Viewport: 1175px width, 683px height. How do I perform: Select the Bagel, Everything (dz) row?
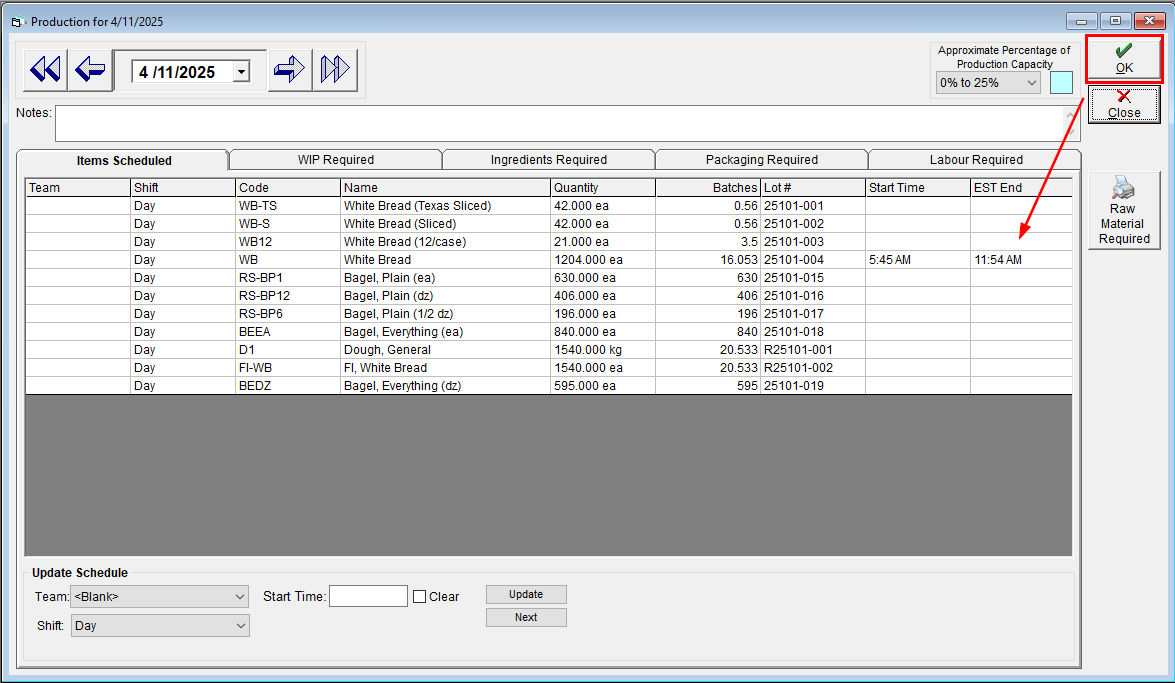(x=549, y=385)
